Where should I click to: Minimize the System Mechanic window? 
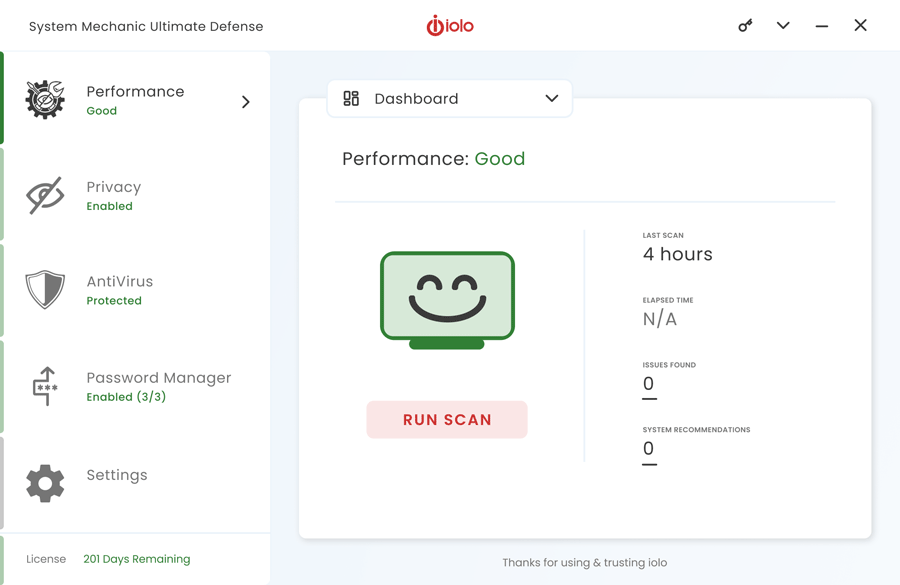[821, 26]
